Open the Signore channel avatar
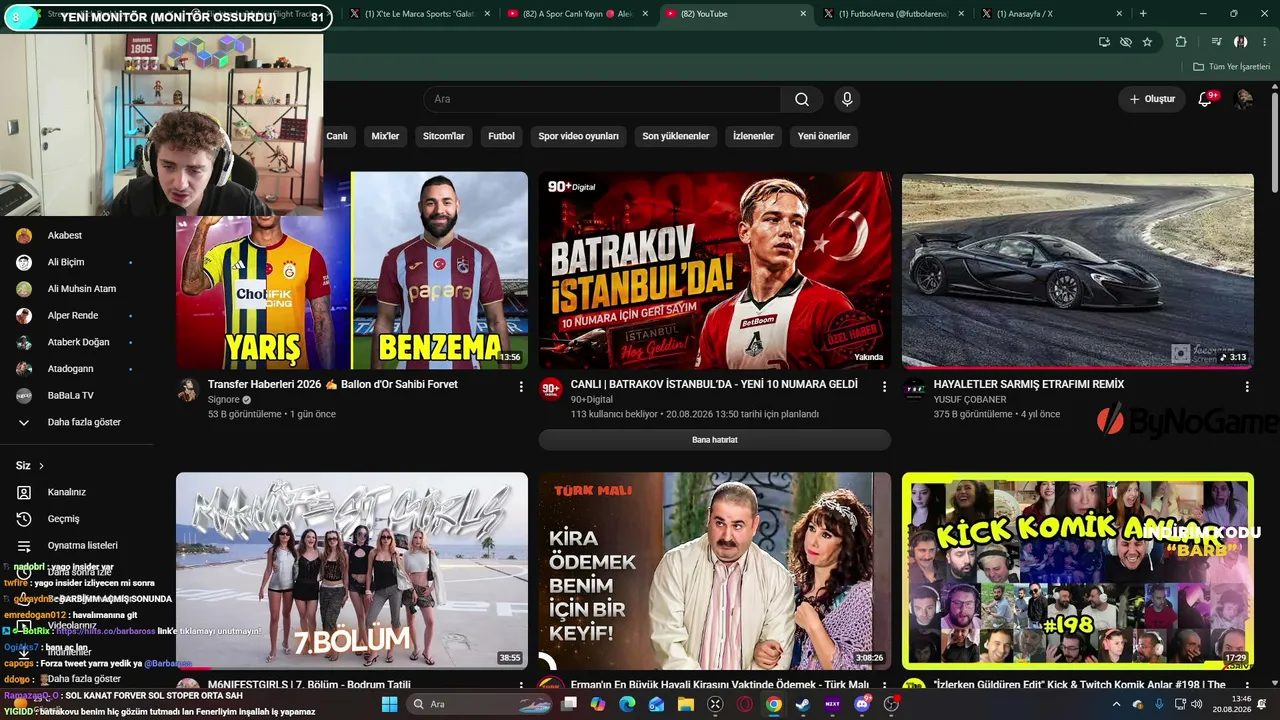Screen dimensions: 1280x720 click(x=188, y=390)
